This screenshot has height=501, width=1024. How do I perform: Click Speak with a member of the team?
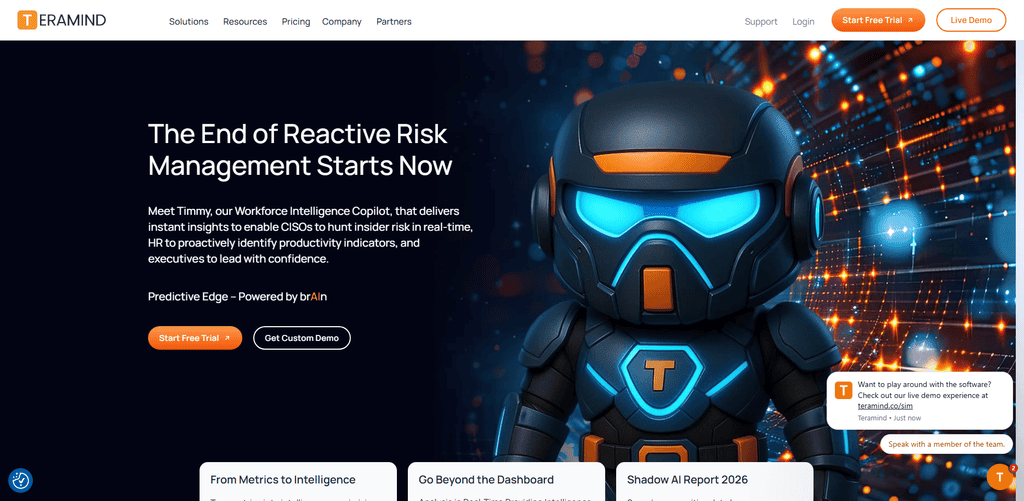pyautogui.click(x=946, y=444)
